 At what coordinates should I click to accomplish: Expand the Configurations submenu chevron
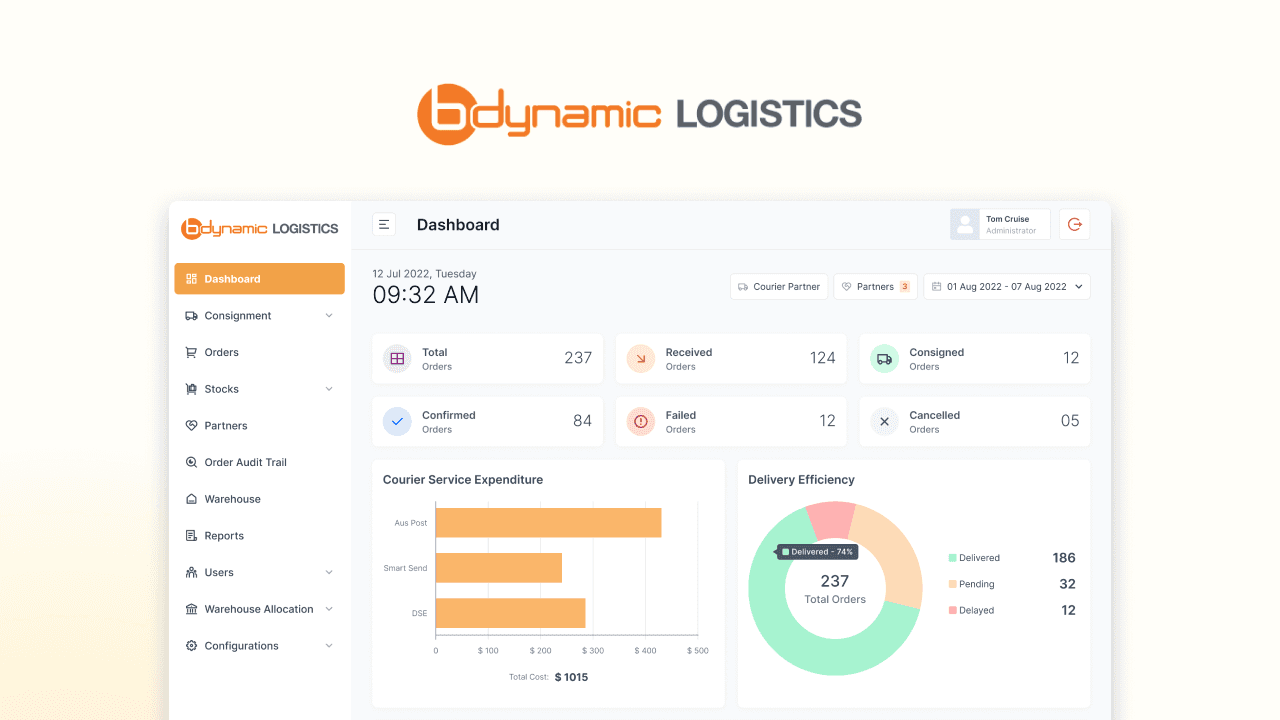click(x=329, y=646)
